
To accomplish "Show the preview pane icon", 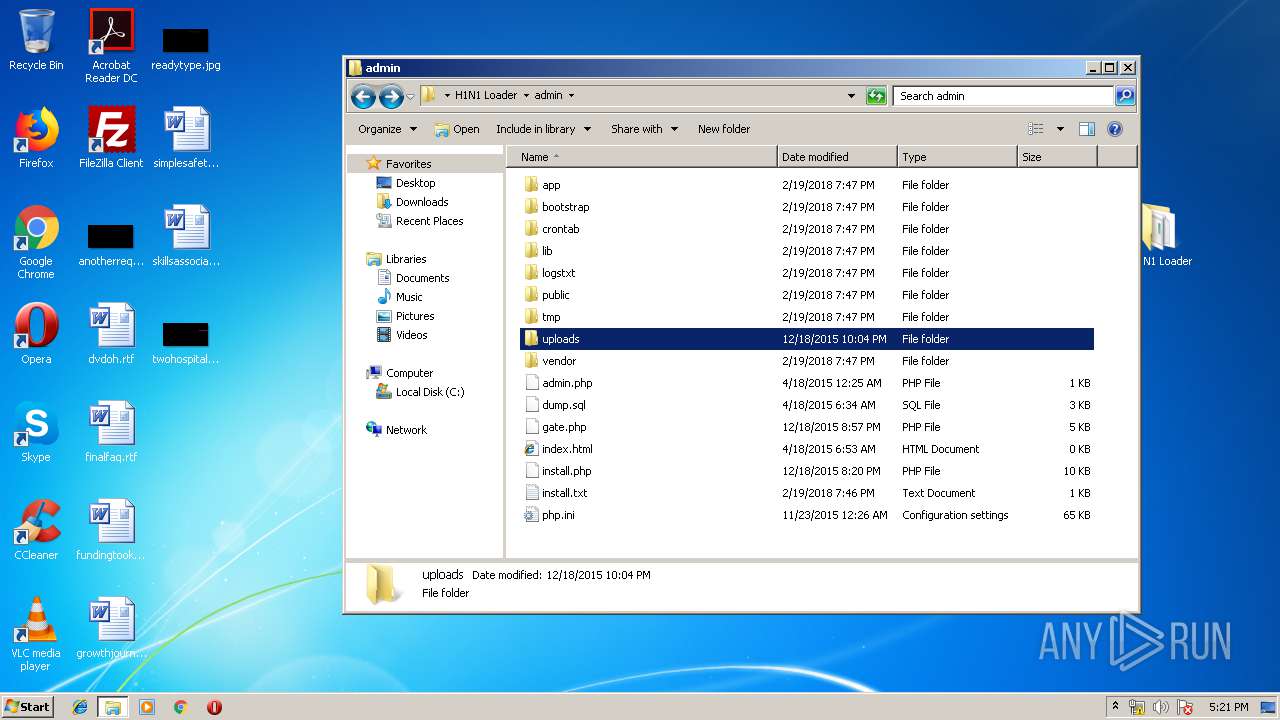I will point(1087,129).
